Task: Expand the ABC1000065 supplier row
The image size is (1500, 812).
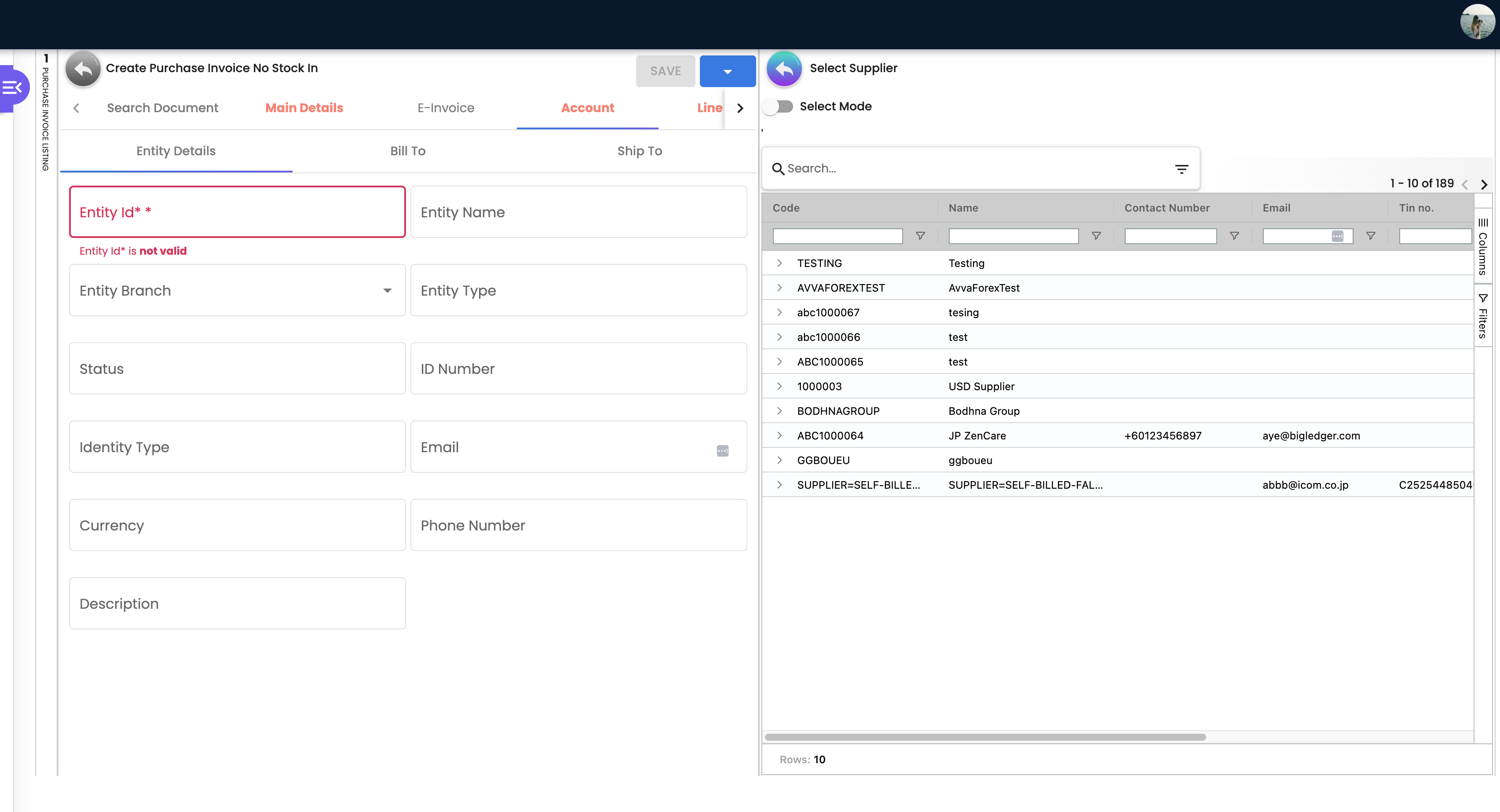Action: (779, 362)
